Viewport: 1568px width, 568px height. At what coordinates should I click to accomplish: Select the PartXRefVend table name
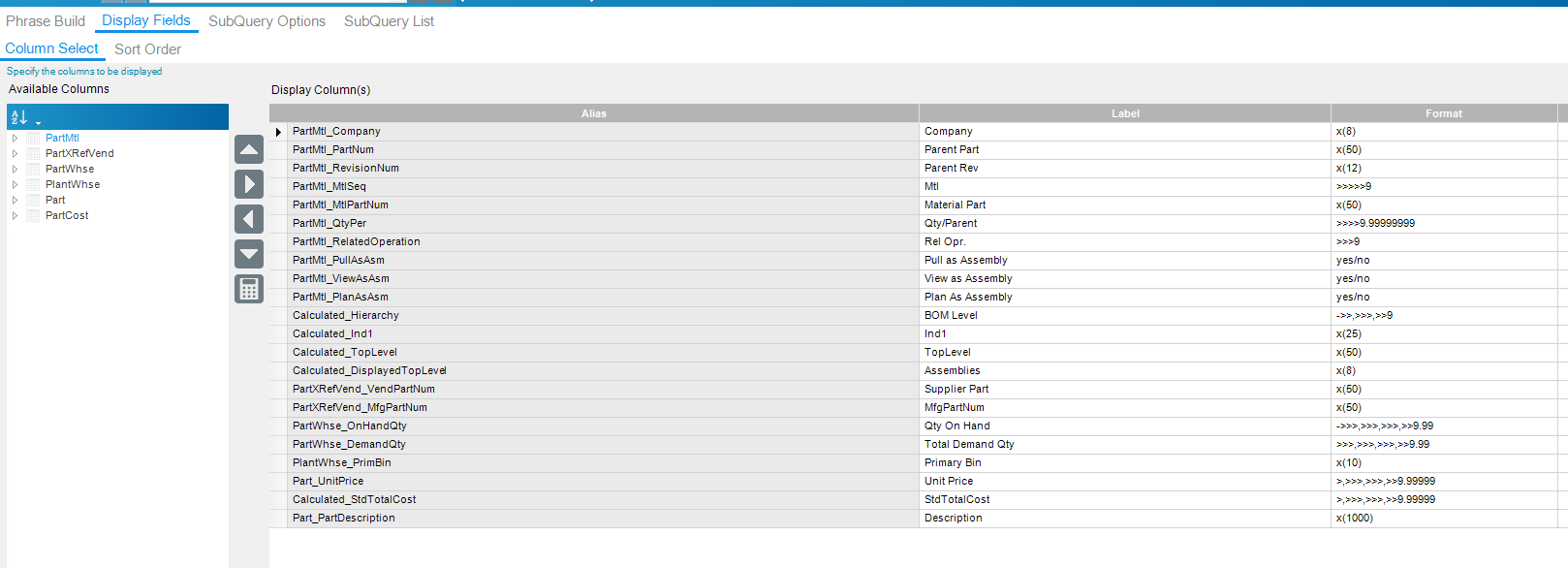click(79, 153)
